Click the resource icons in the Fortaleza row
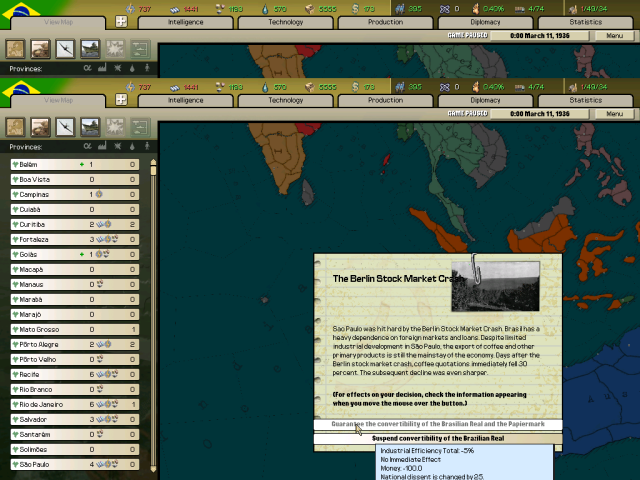Viewport: 640px width, 480px height. 107,239
